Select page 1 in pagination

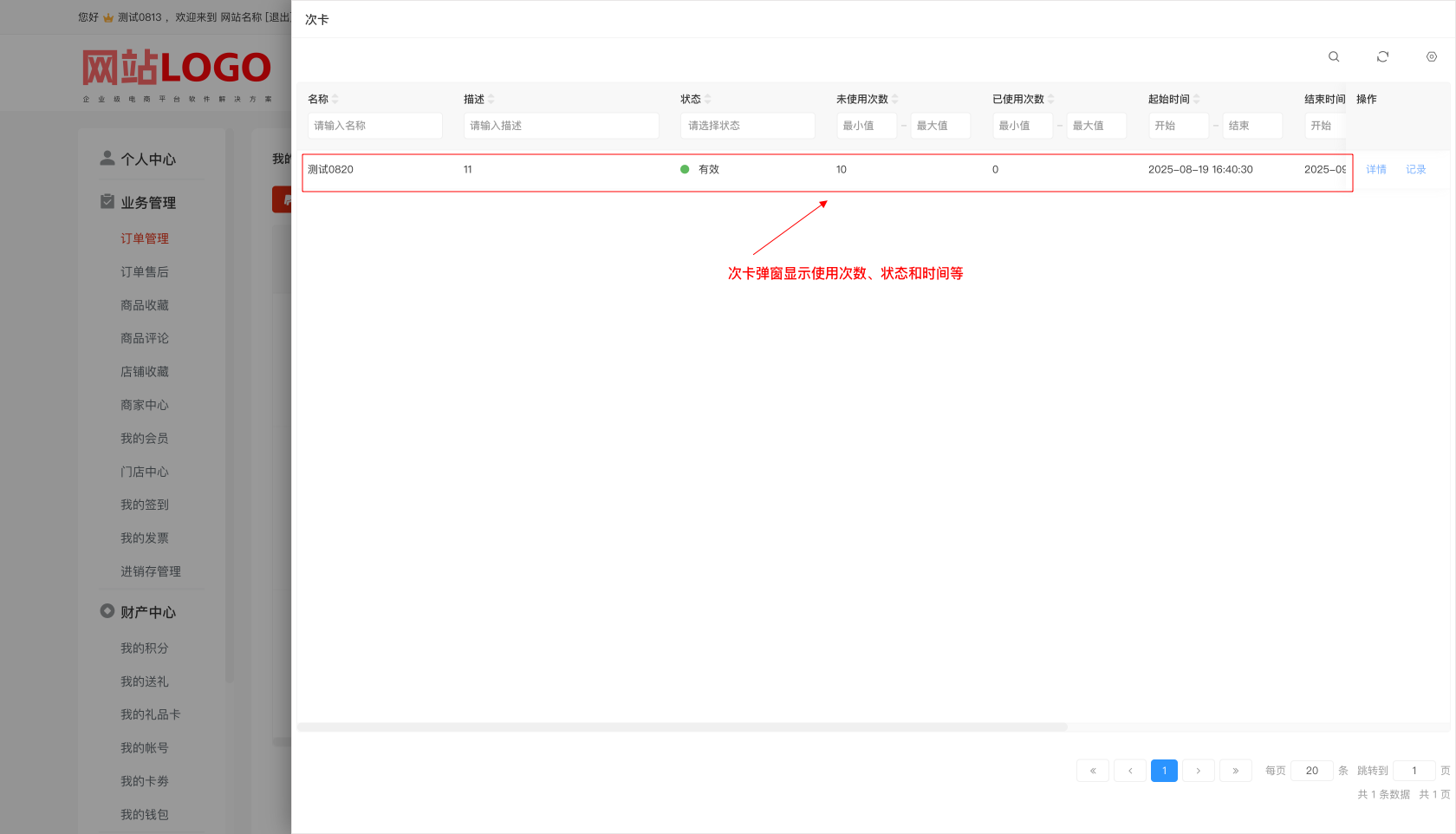click(1164, 771)
